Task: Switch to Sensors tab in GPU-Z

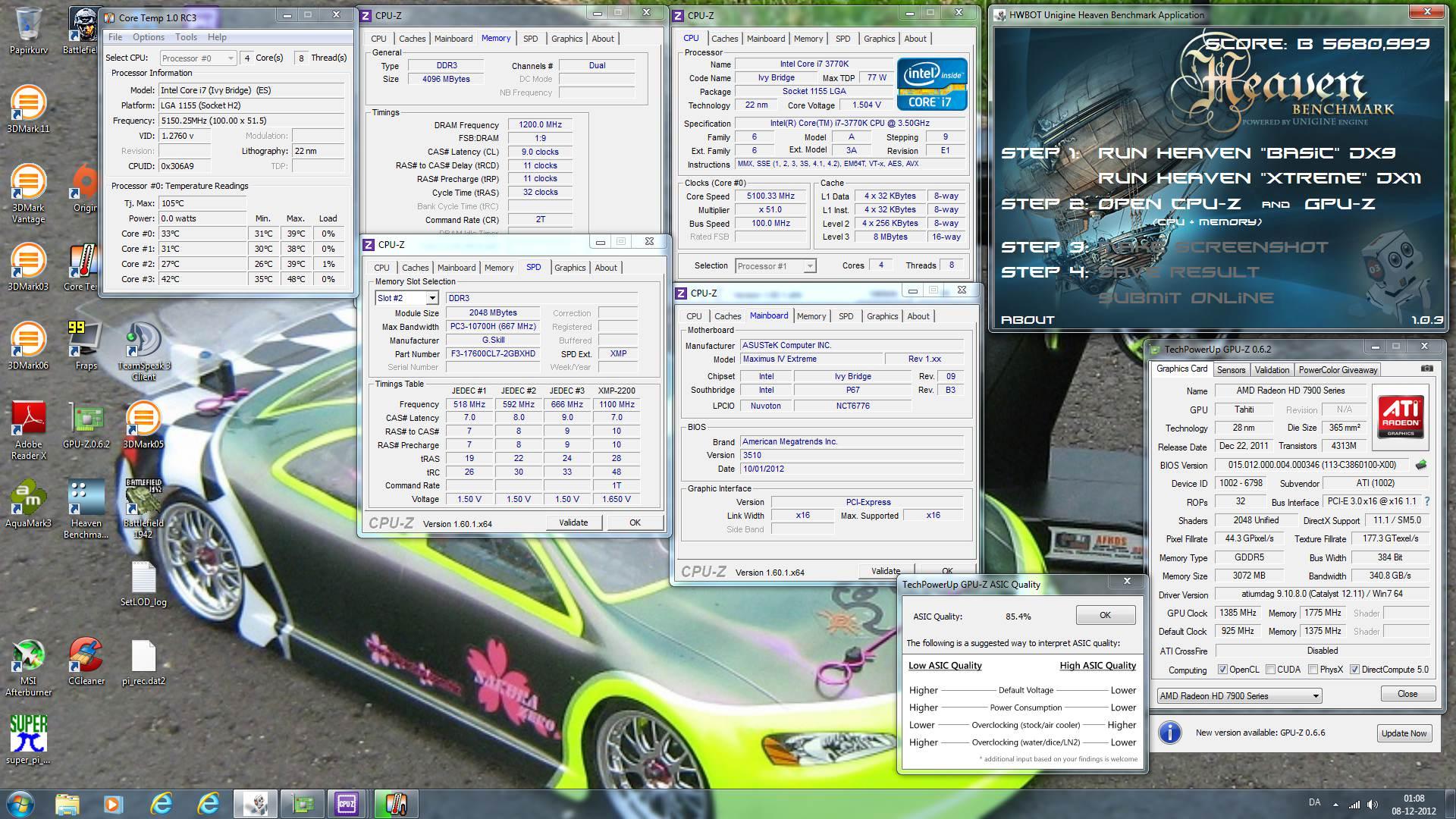Action: coord(1231,370)
